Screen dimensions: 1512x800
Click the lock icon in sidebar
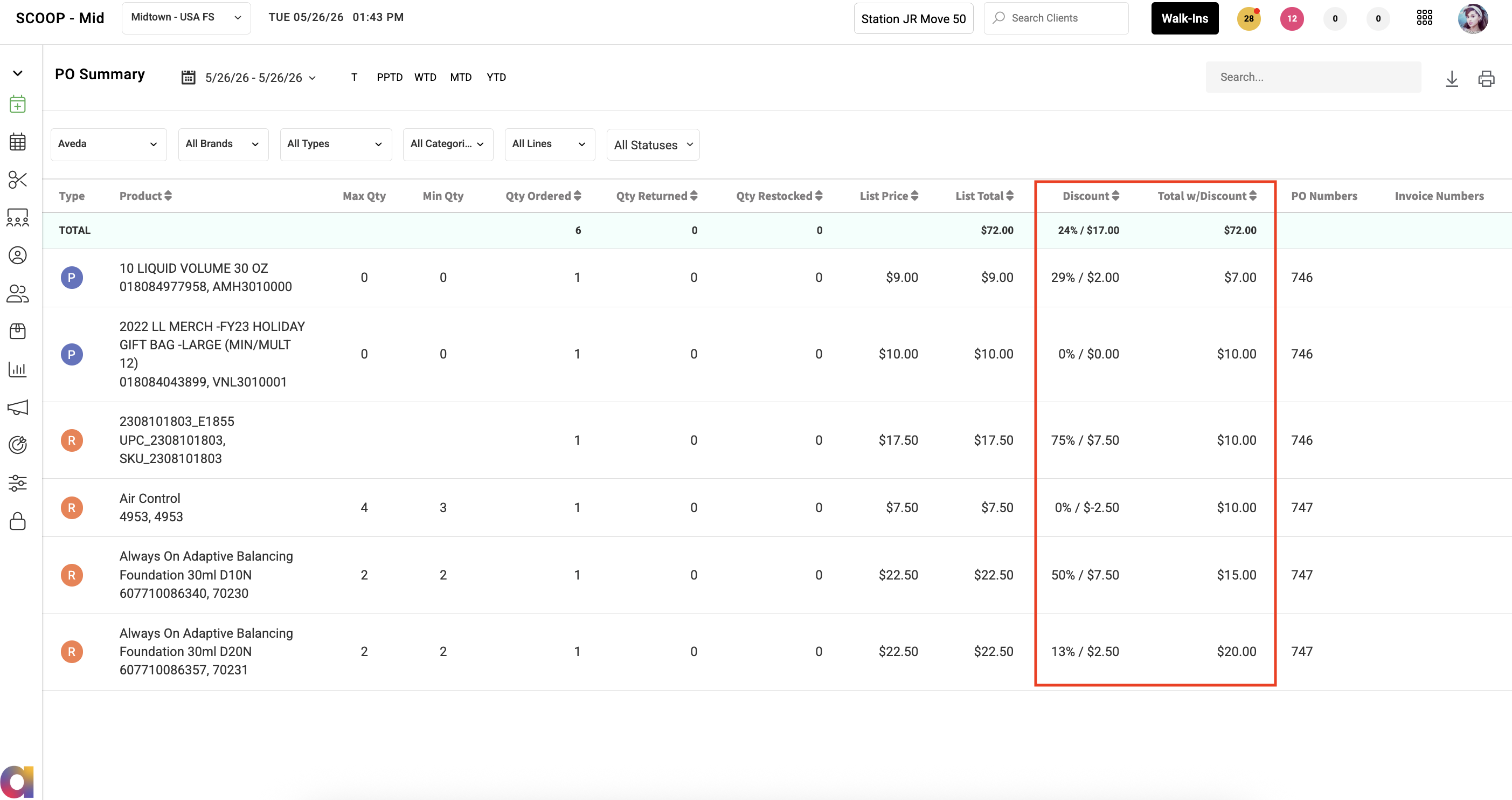tap(18, 521)
